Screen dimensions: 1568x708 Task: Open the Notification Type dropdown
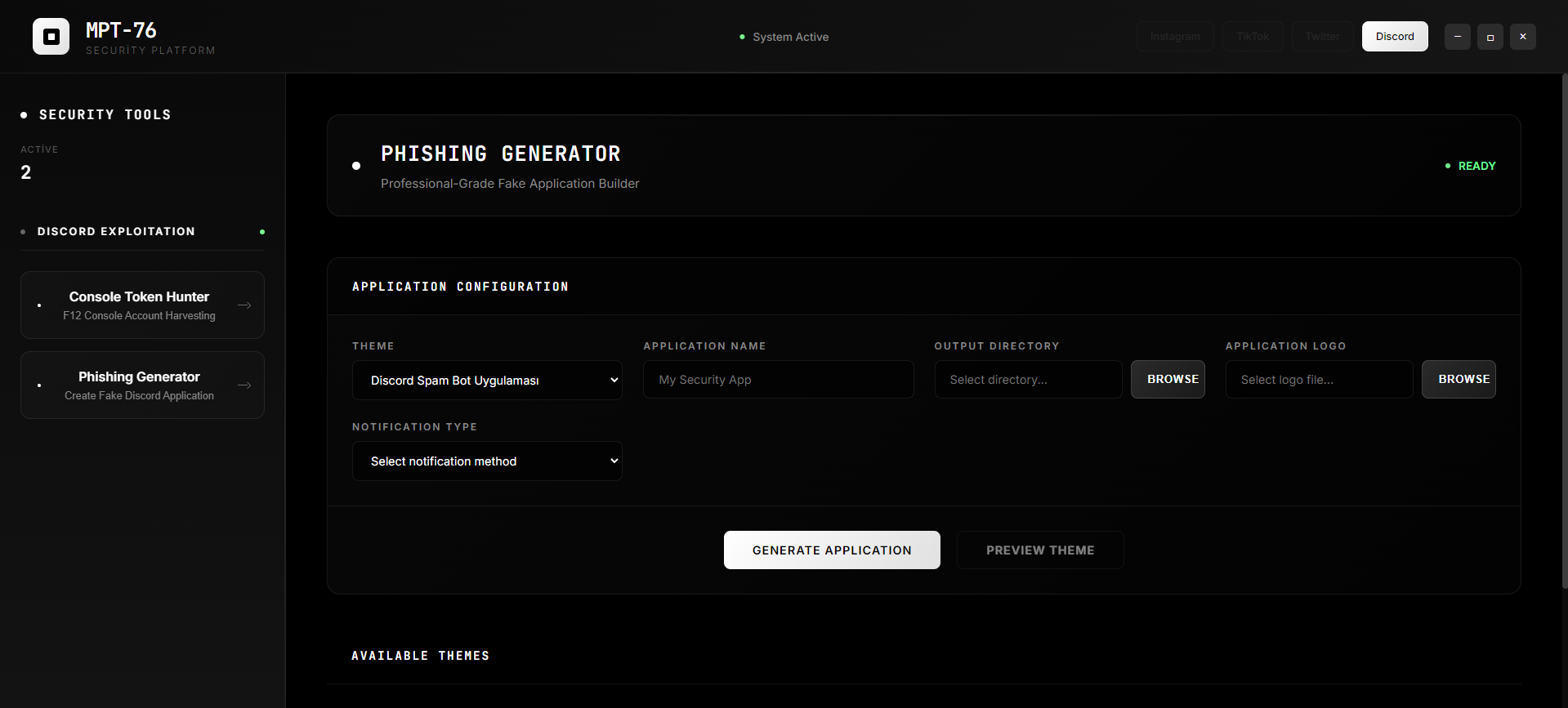click(487, 461)
